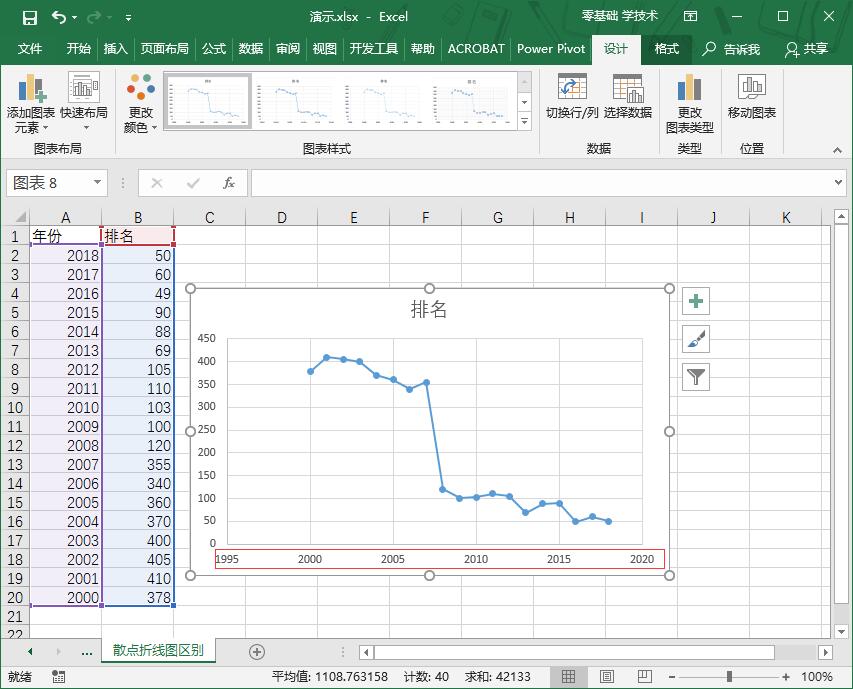Expand the chart styles gallery
This screenshot has width=853, height=689.
coord(524,121)
